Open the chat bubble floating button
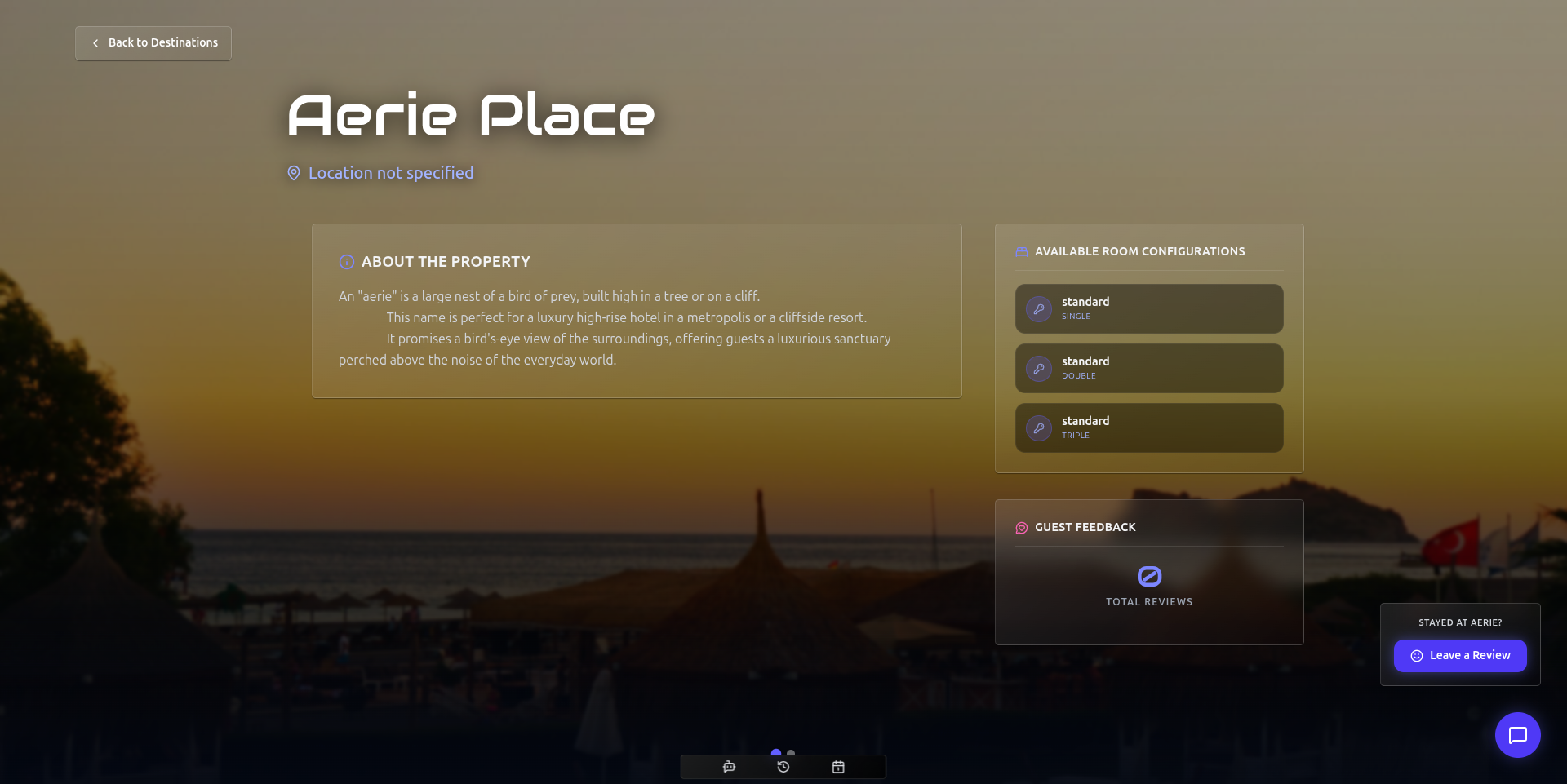This screenshot has width=1567, height=784. [x=1517, y=735]
